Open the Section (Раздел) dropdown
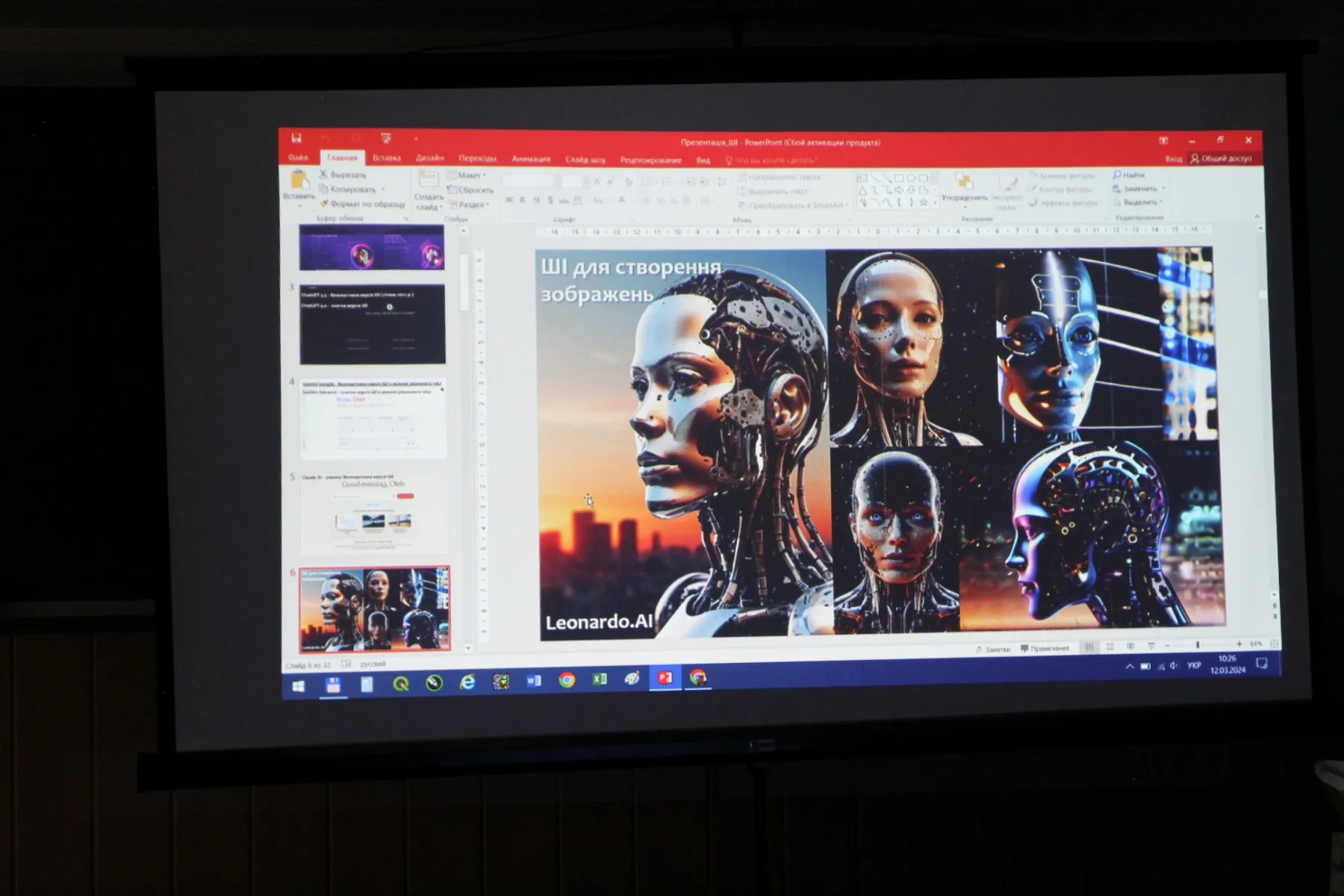 [x=488, y=205]
